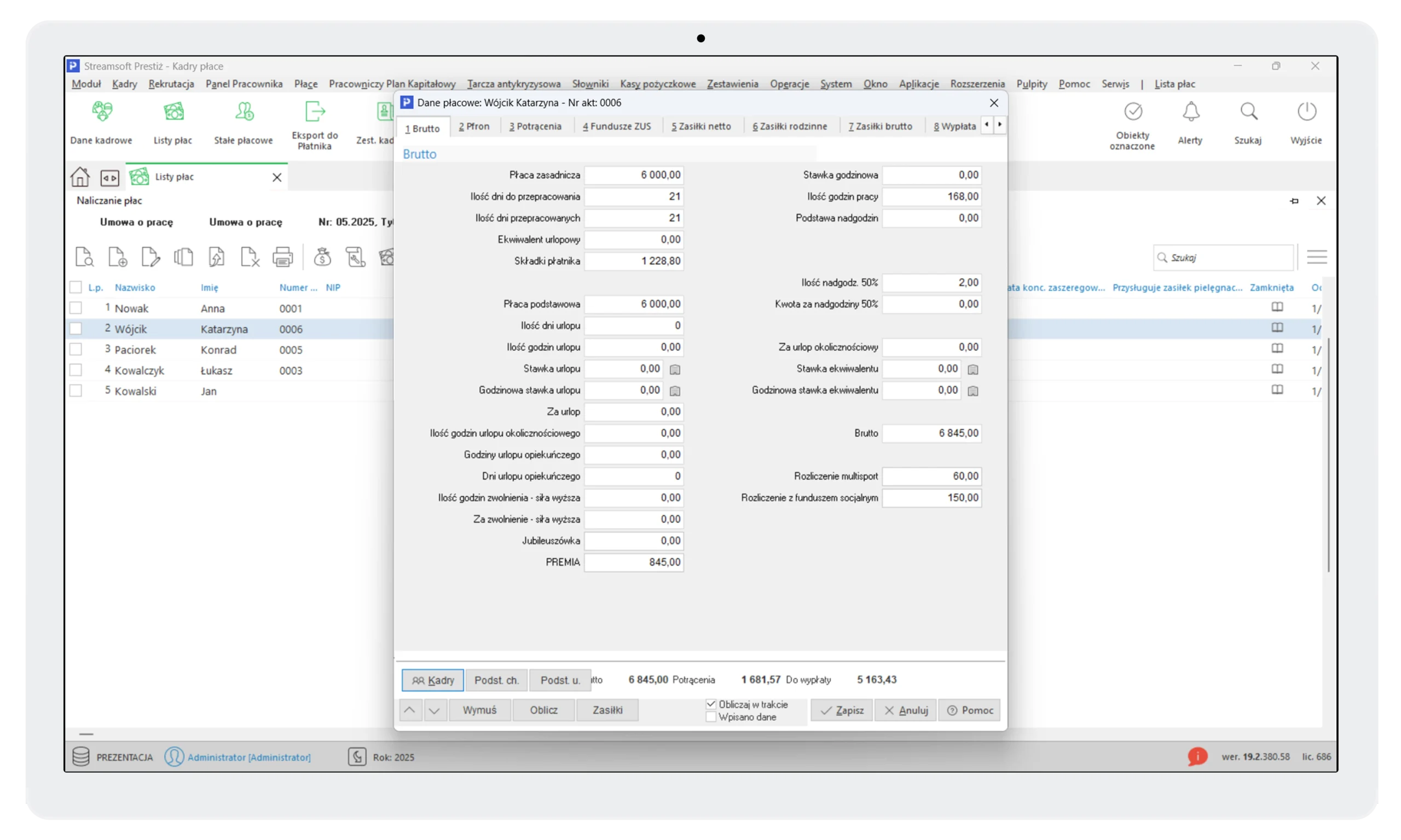Viewport: 1401px width, 840px height.
Task: Toggle Obliczaj w trakcie checkbox
Action: pos(711,704)
